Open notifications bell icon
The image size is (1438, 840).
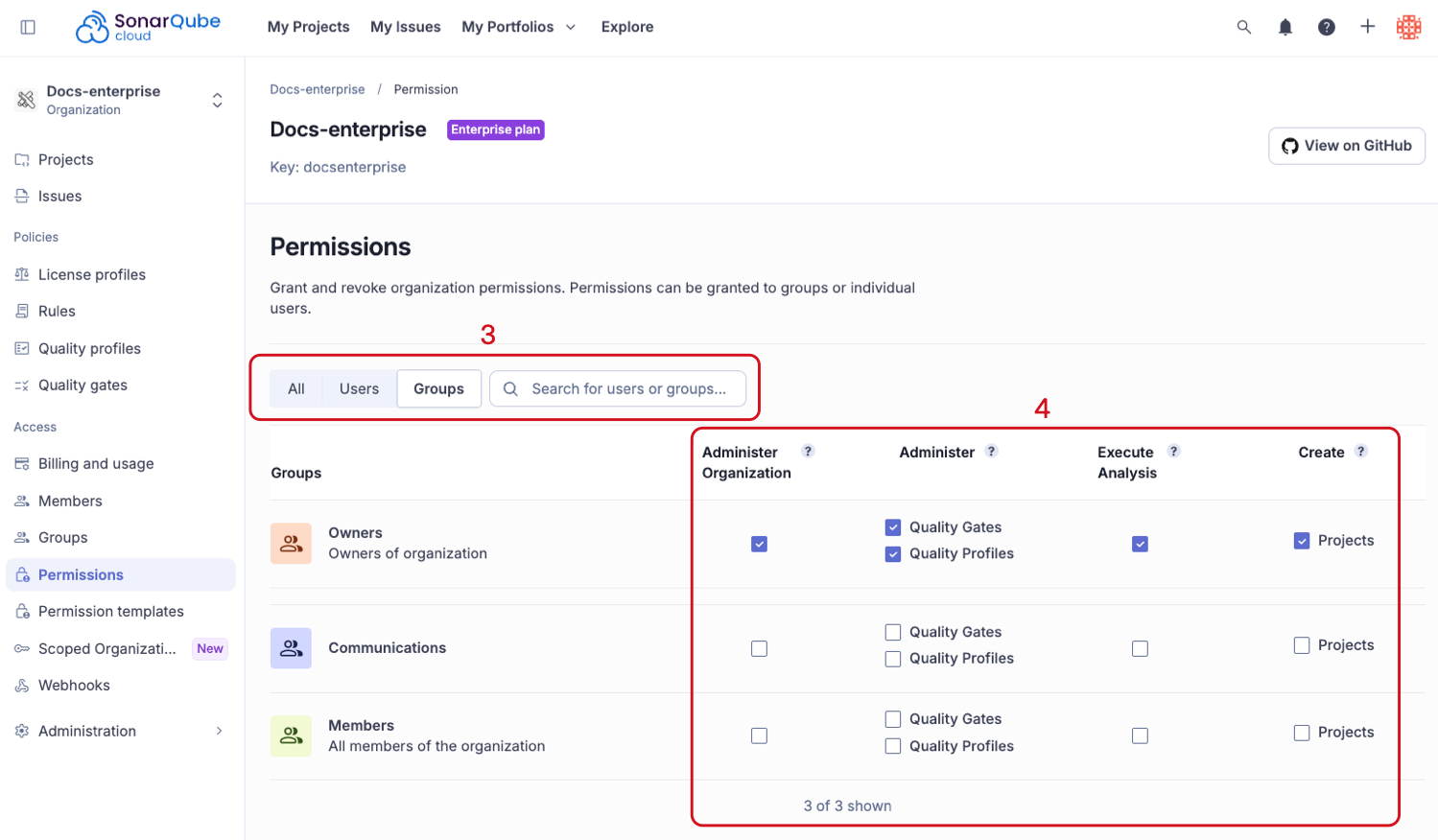1285,27
